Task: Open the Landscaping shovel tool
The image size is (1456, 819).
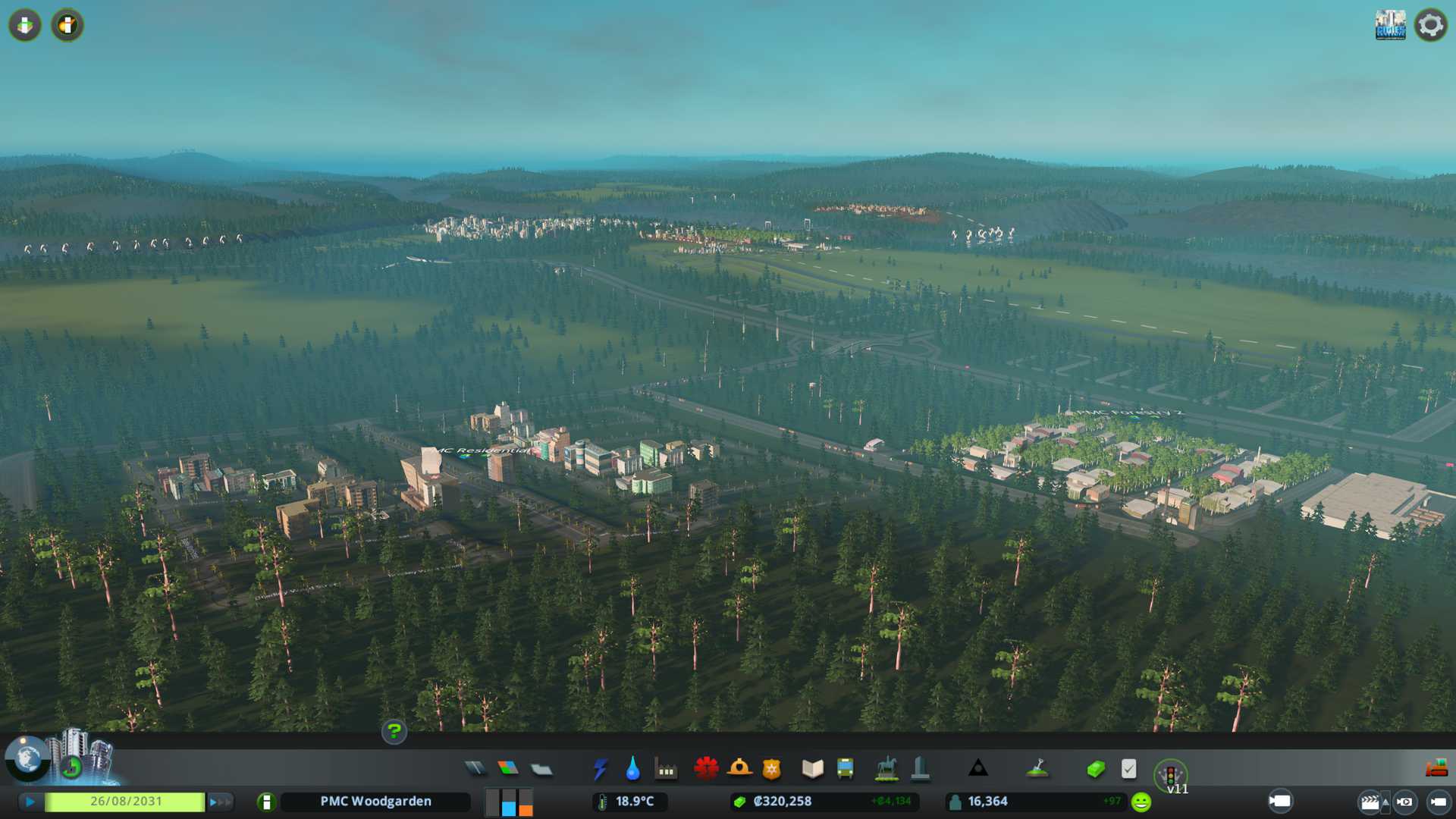Action: pyautogui.click(x=1037, y=769)
